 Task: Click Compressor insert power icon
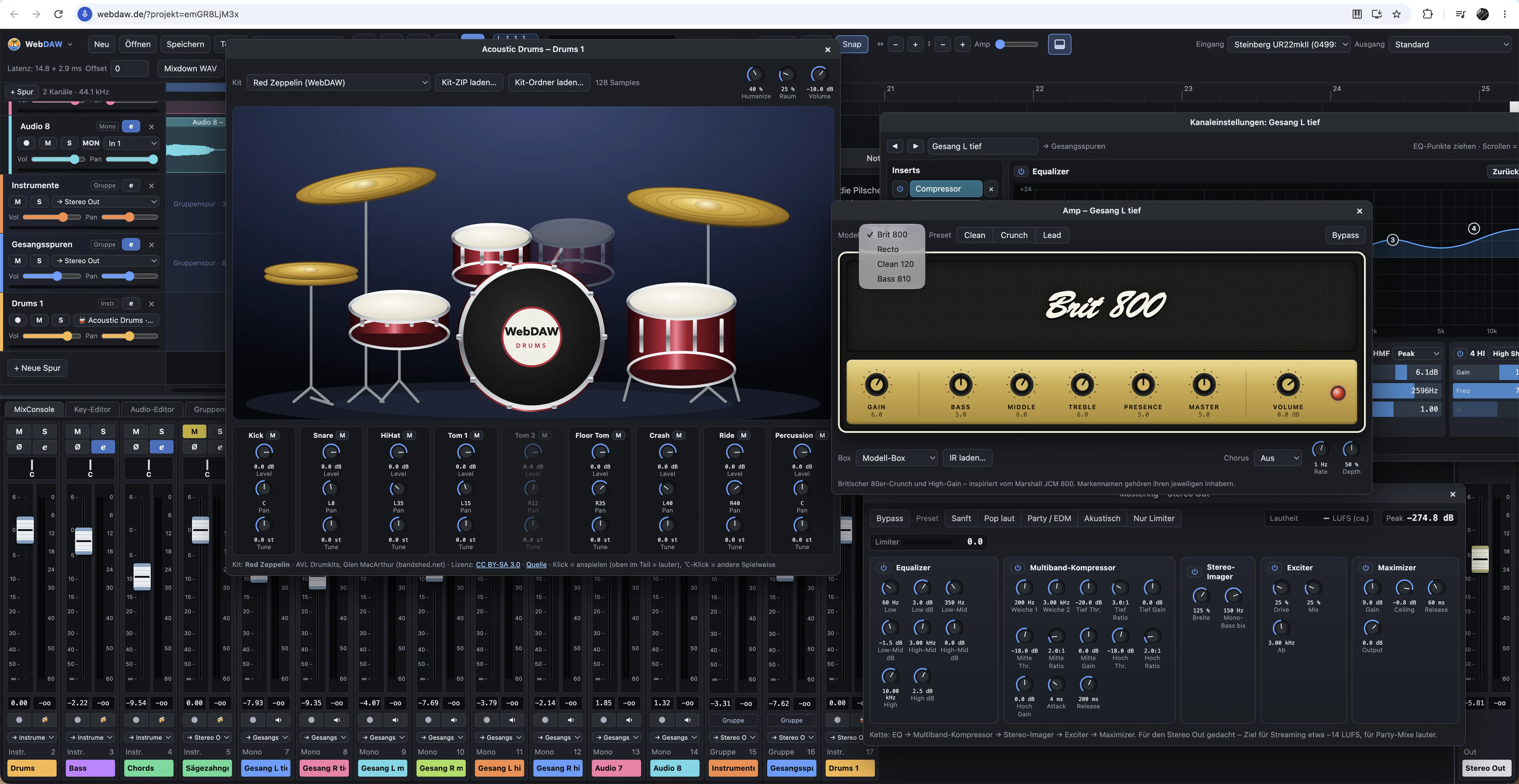click(900, 189)
